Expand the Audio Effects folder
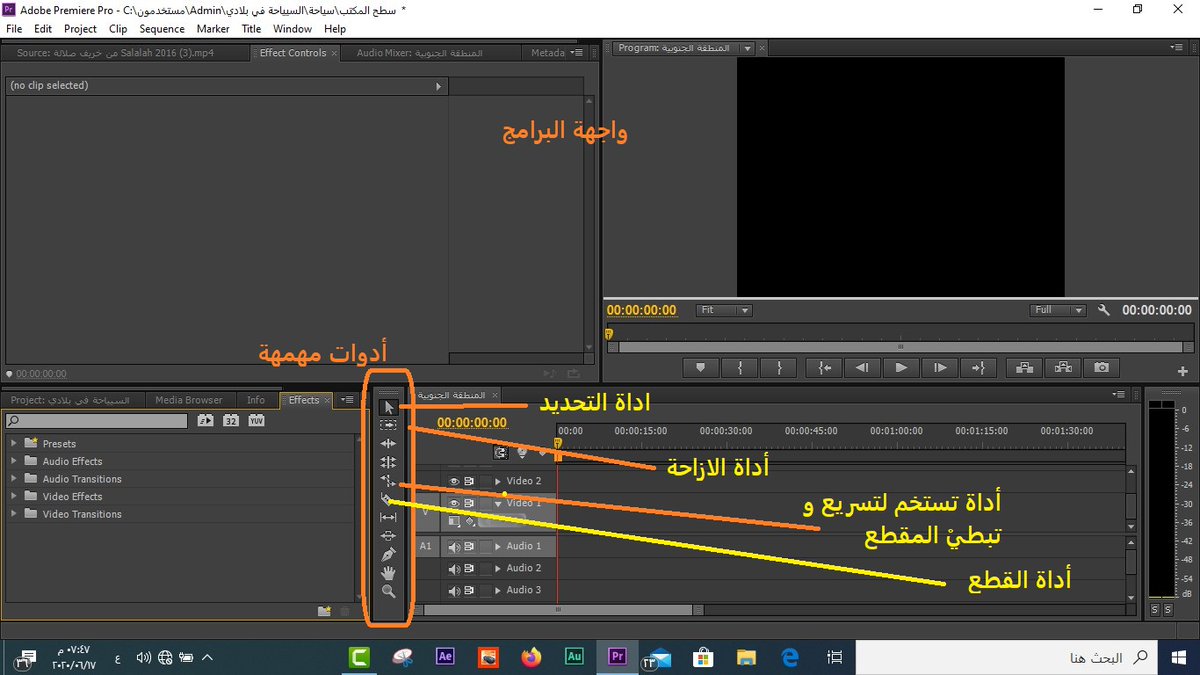 coord(13,461)
